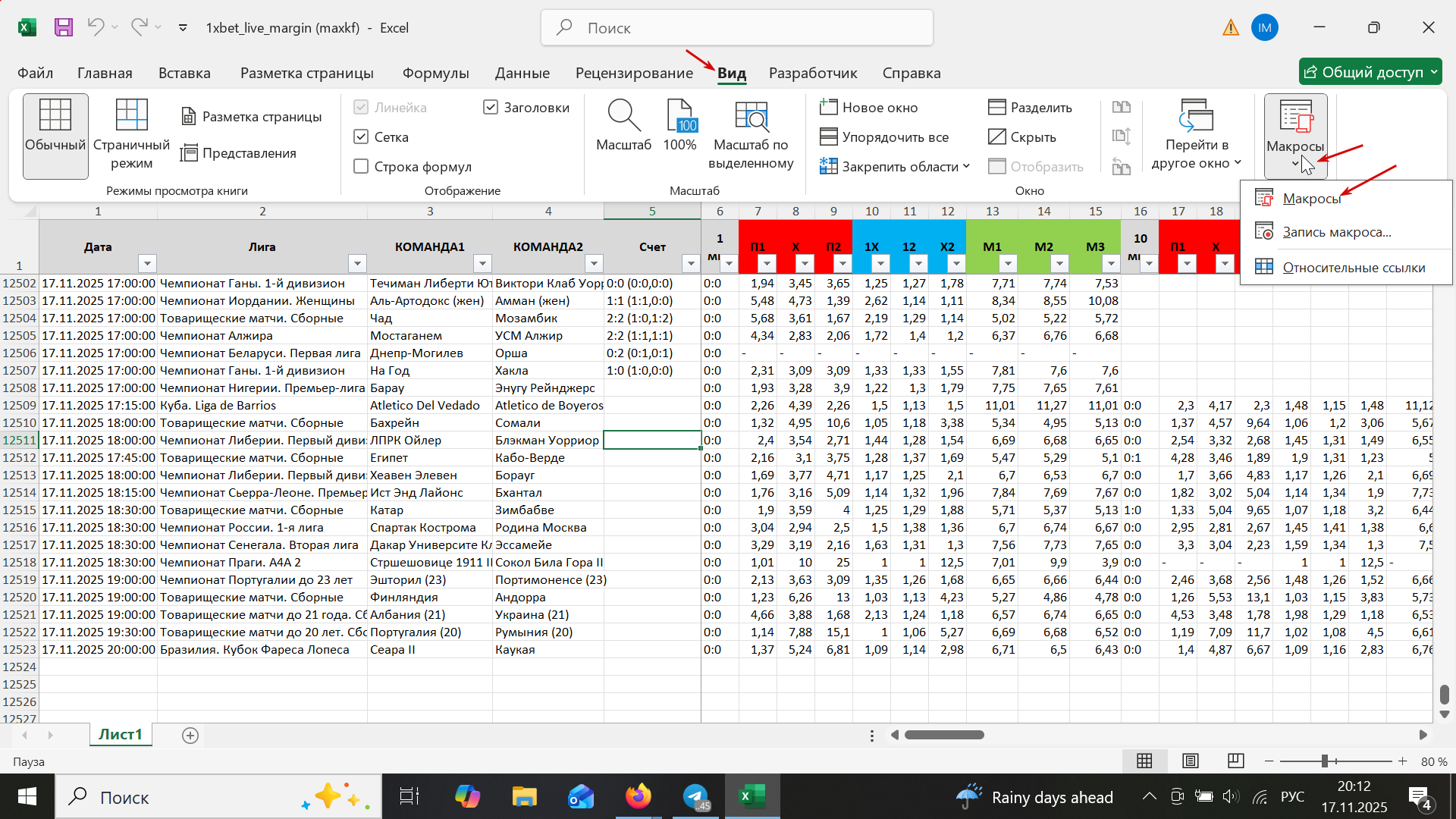Click Arrange All (Упорядочить все)
The width and height of the screenshot is (1456, 819).
884,137
